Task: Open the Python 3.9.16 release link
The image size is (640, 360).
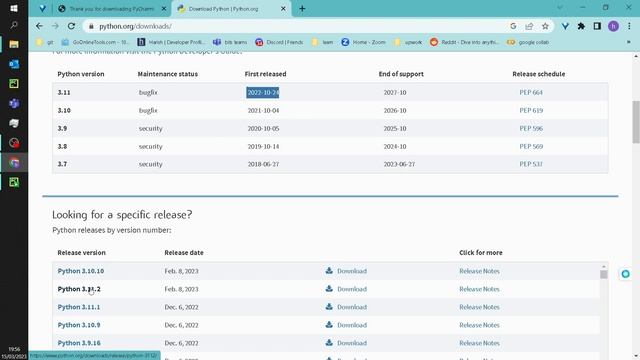Action: (x=79, y=343)
